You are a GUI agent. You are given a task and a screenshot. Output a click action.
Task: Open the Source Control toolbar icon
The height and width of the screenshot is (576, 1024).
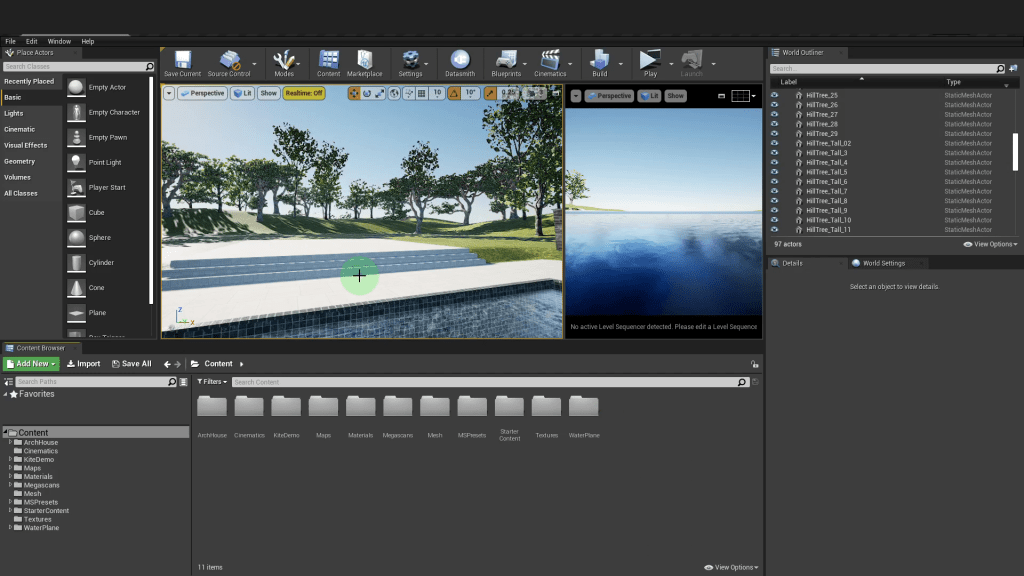(229, 61)
